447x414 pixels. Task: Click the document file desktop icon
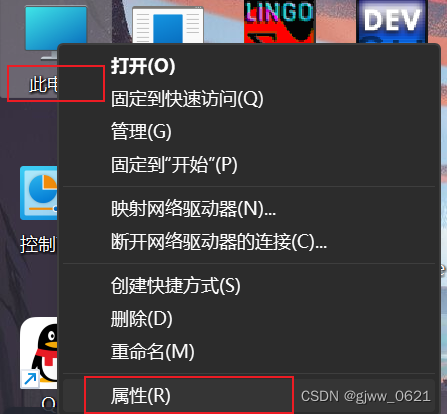click(x=168, y=25)
